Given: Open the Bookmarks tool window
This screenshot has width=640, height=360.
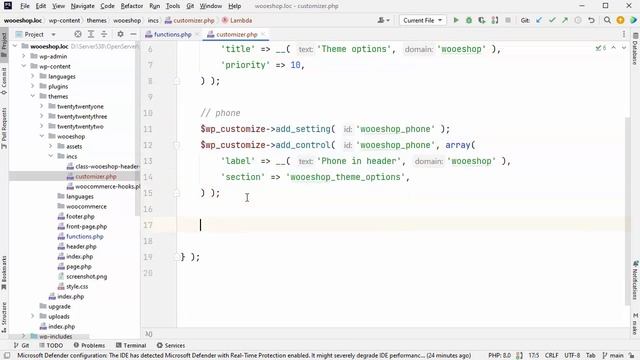Looking at the screenshot, I should pos(4,273).
